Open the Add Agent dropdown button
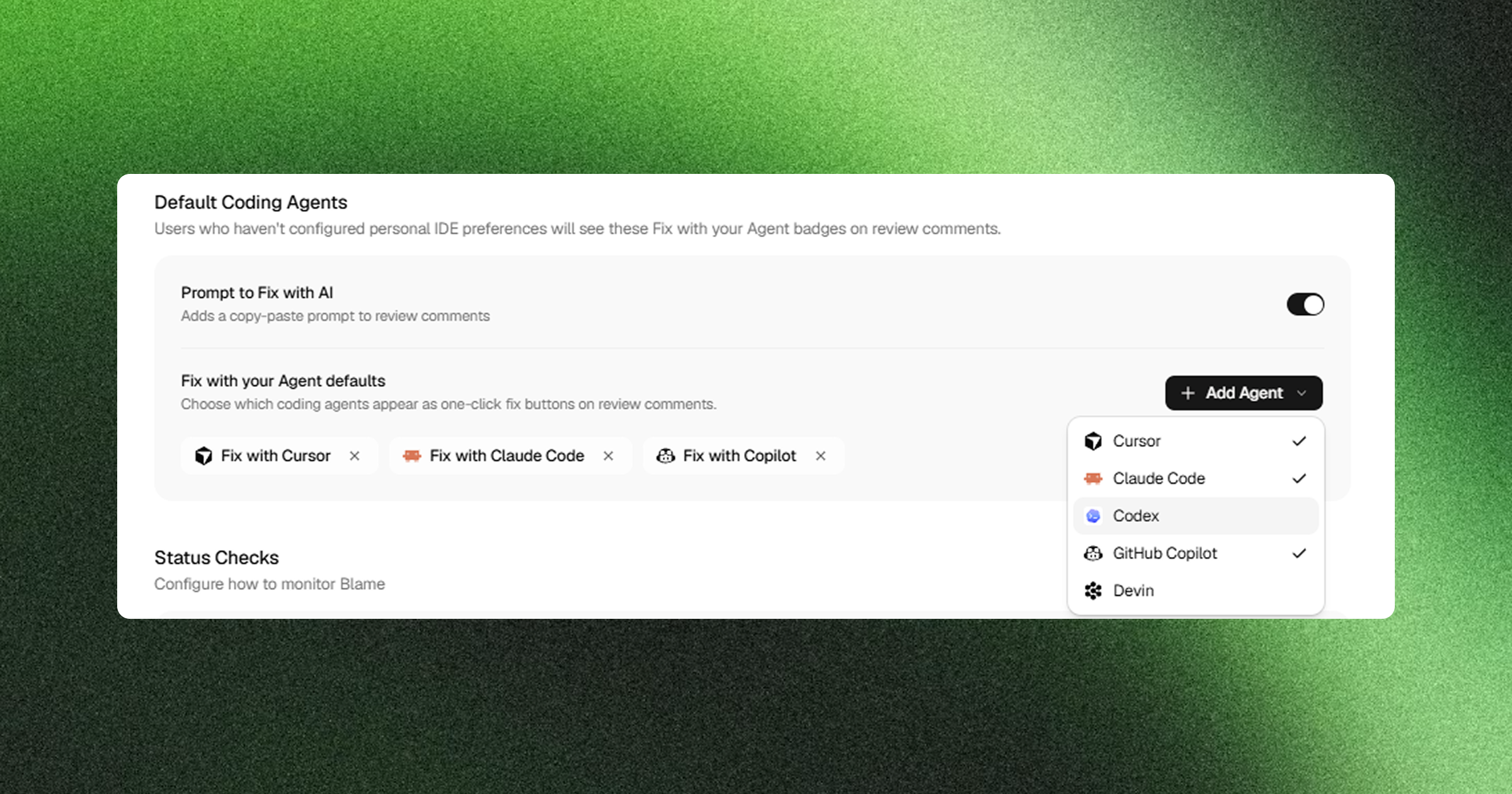This screenshot has width=1512, height=794. (1244, 393)
